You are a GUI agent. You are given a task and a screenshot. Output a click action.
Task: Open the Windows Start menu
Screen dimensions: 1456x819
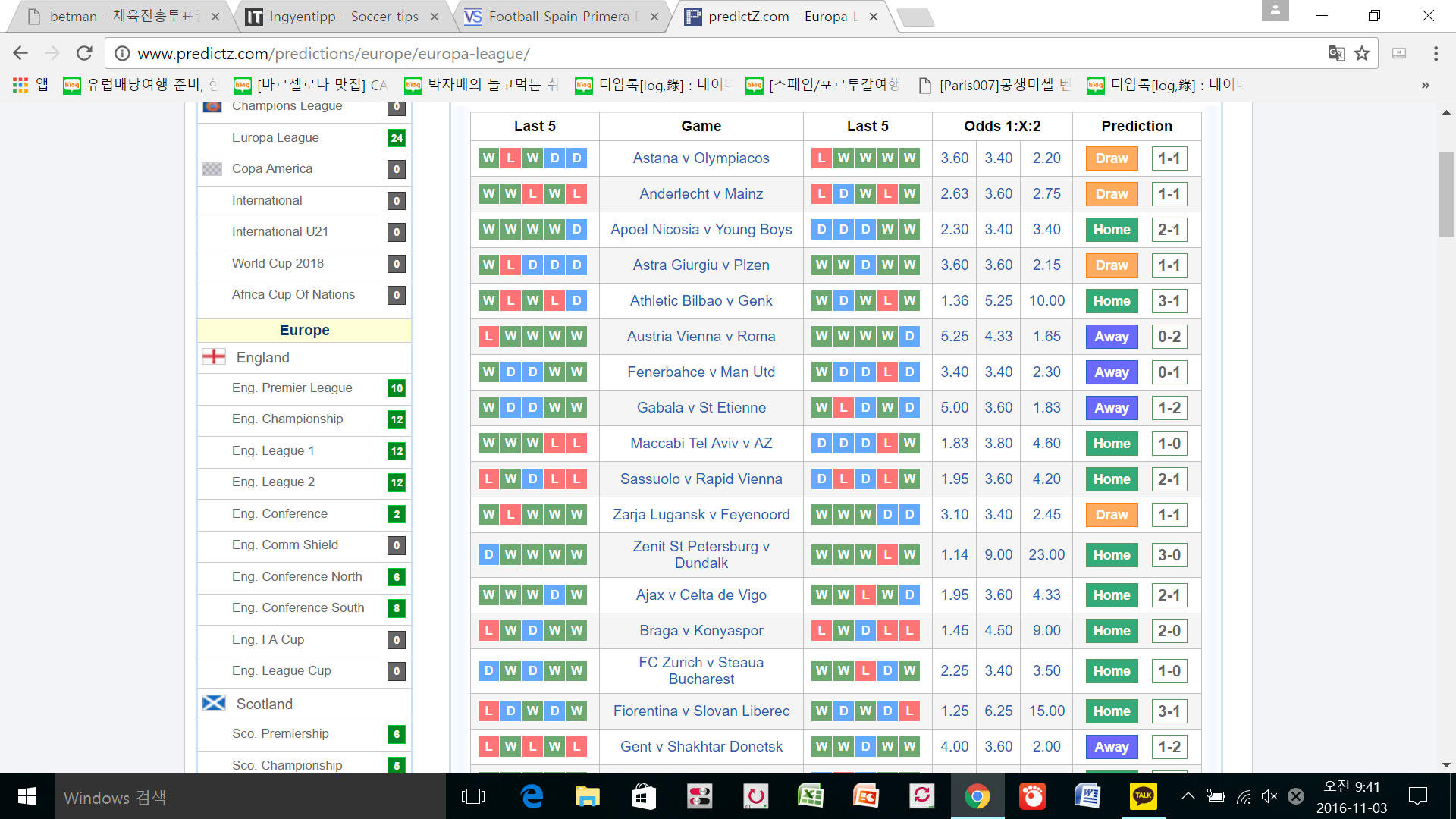pos(27,796)
